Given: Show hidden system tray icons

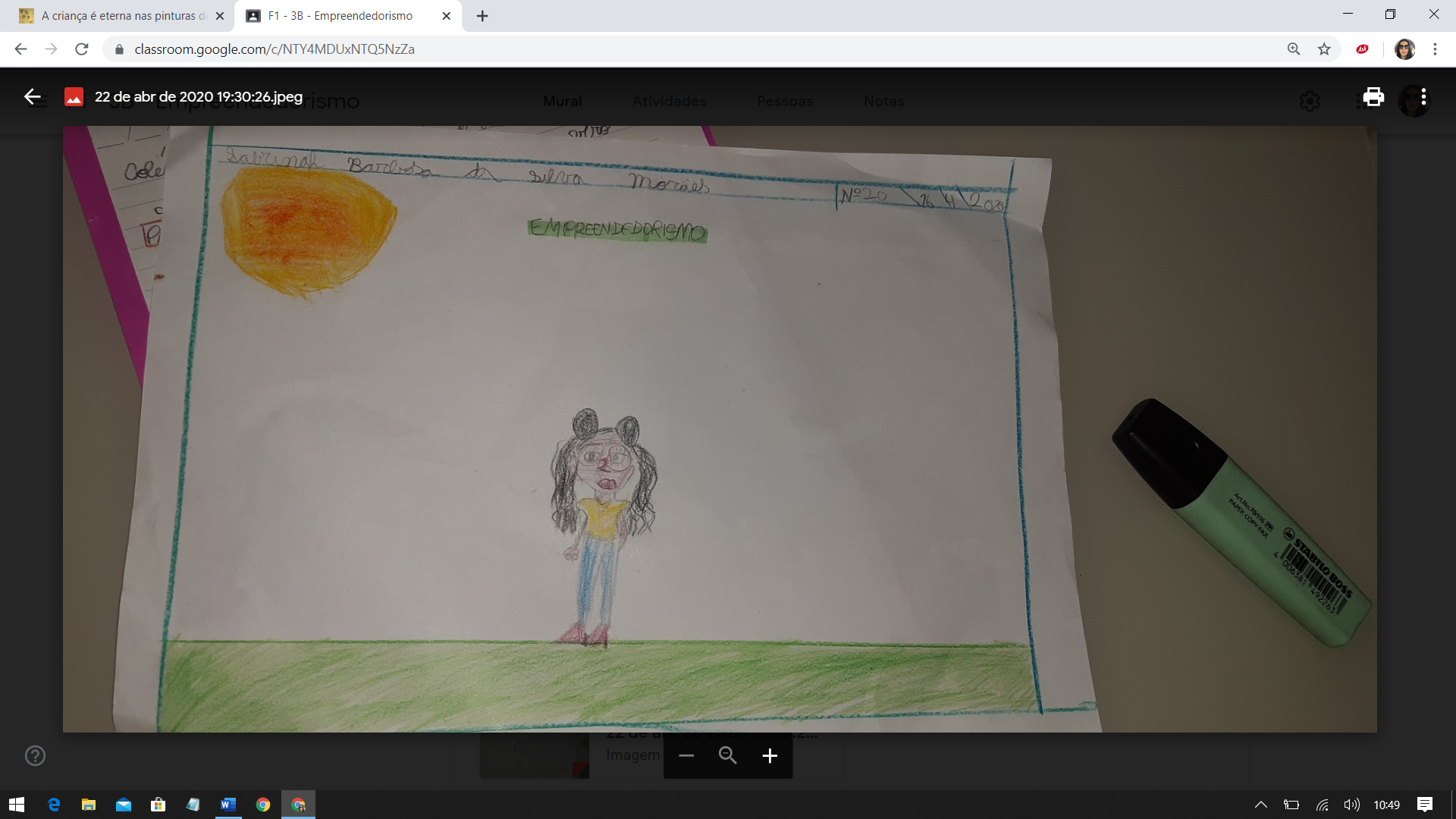Looking at the screenshot, I should tap(1261, 805).
